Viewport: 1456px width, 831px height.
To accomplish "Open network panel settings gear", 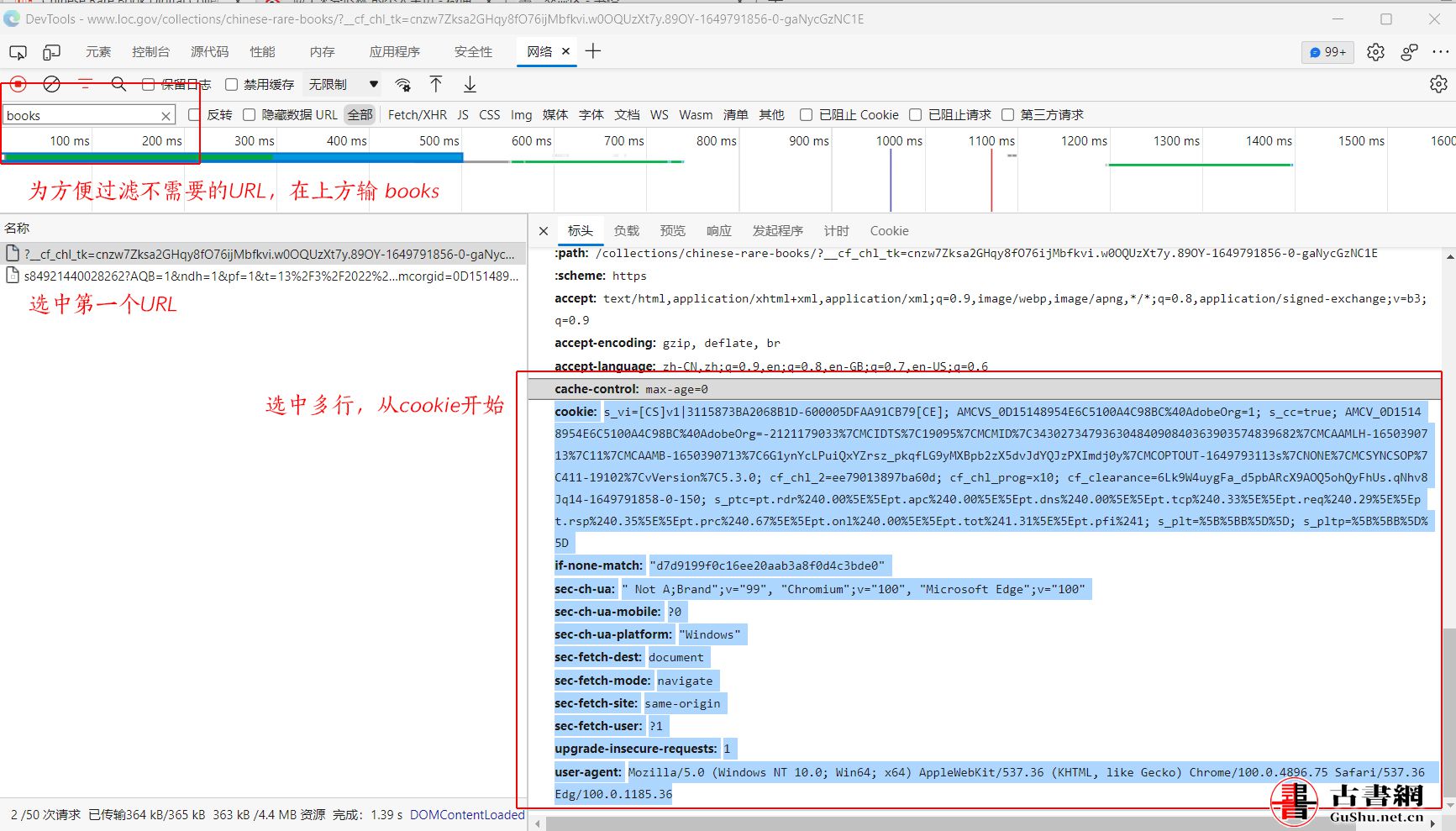I will (x=1438, y=84).
